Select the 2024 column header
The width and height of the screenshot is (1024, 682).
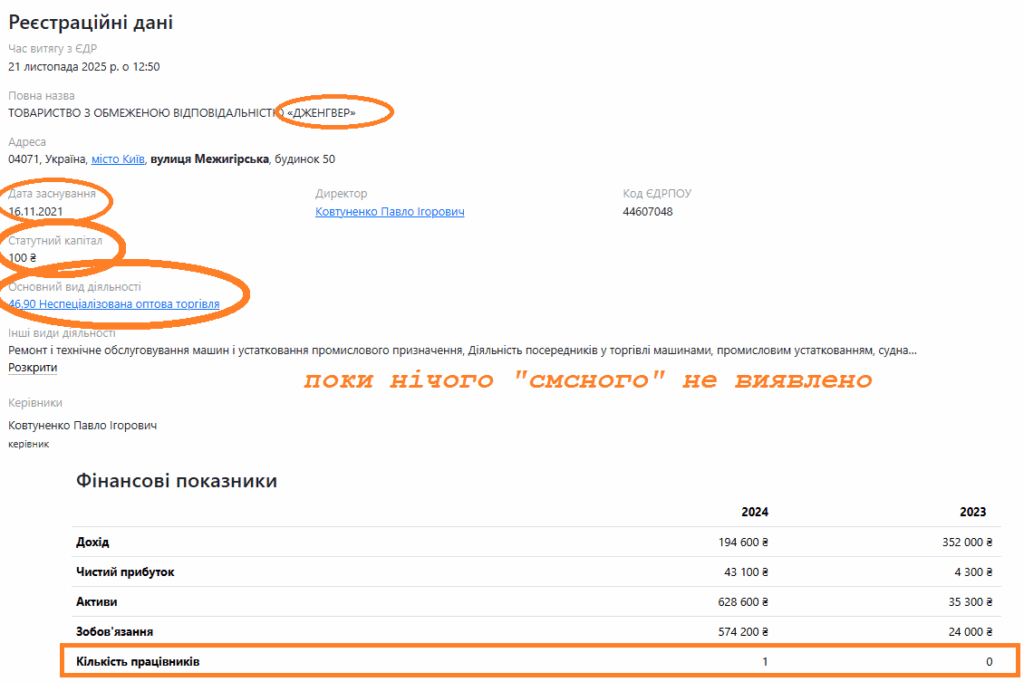pyautogui.click(x=754, y=512)
